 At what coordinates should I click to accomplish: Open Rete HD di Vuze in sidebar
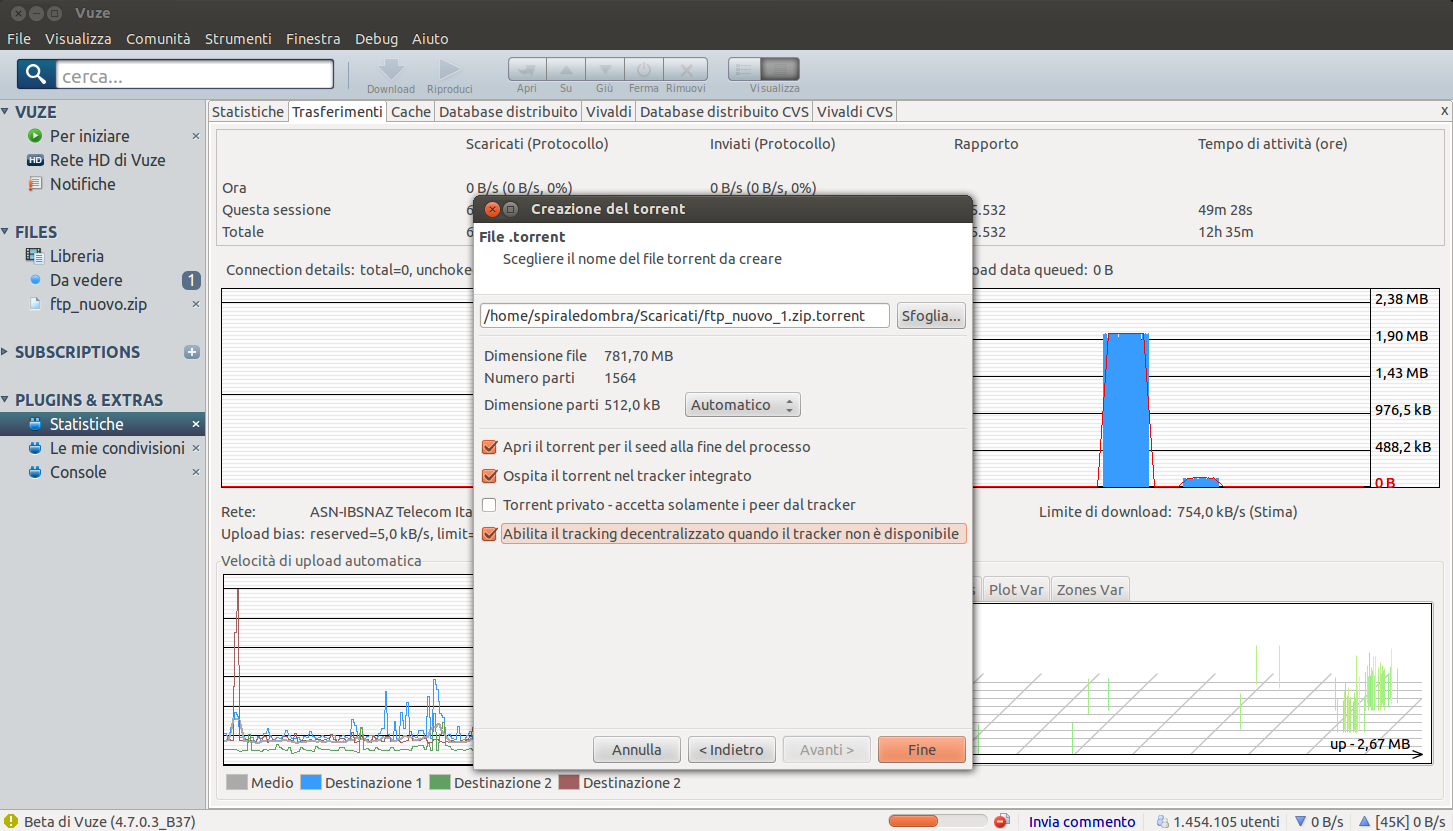(107, 160)
